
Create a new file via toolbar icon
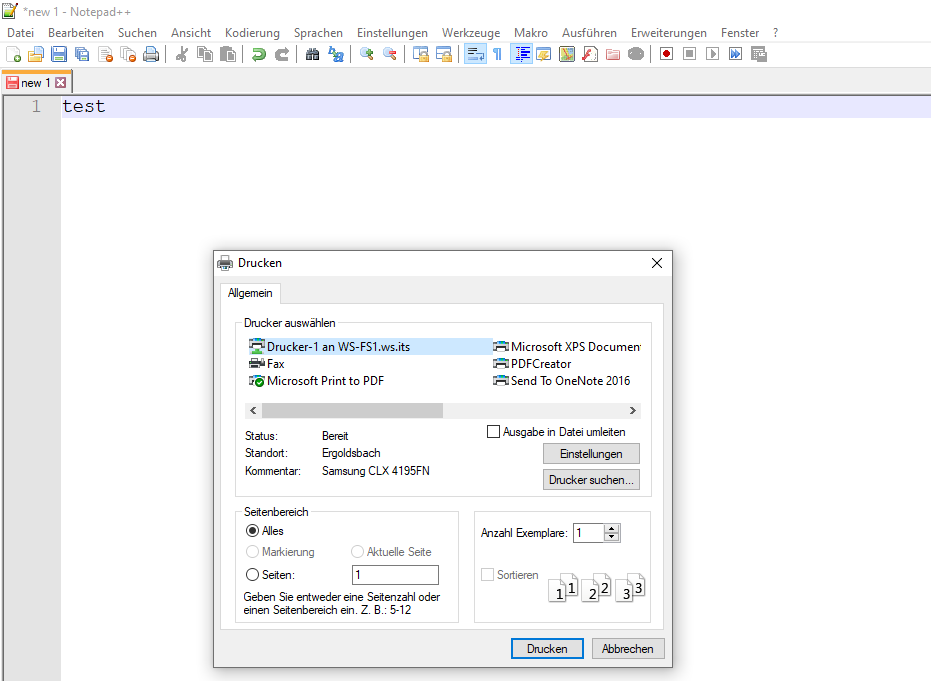point(14,55)
